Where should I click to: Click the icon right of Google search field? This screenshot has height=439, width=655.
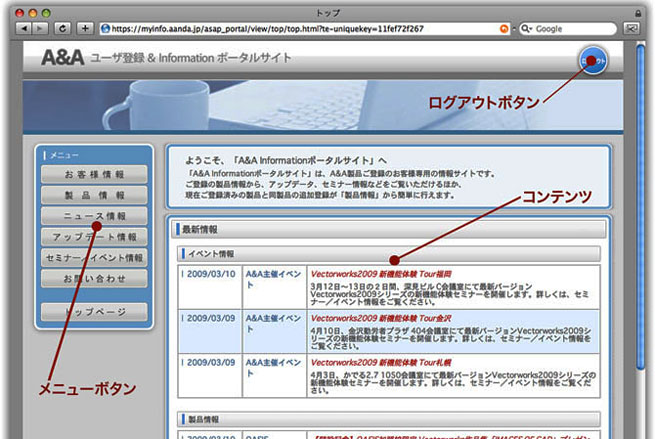tap(631, 29)
